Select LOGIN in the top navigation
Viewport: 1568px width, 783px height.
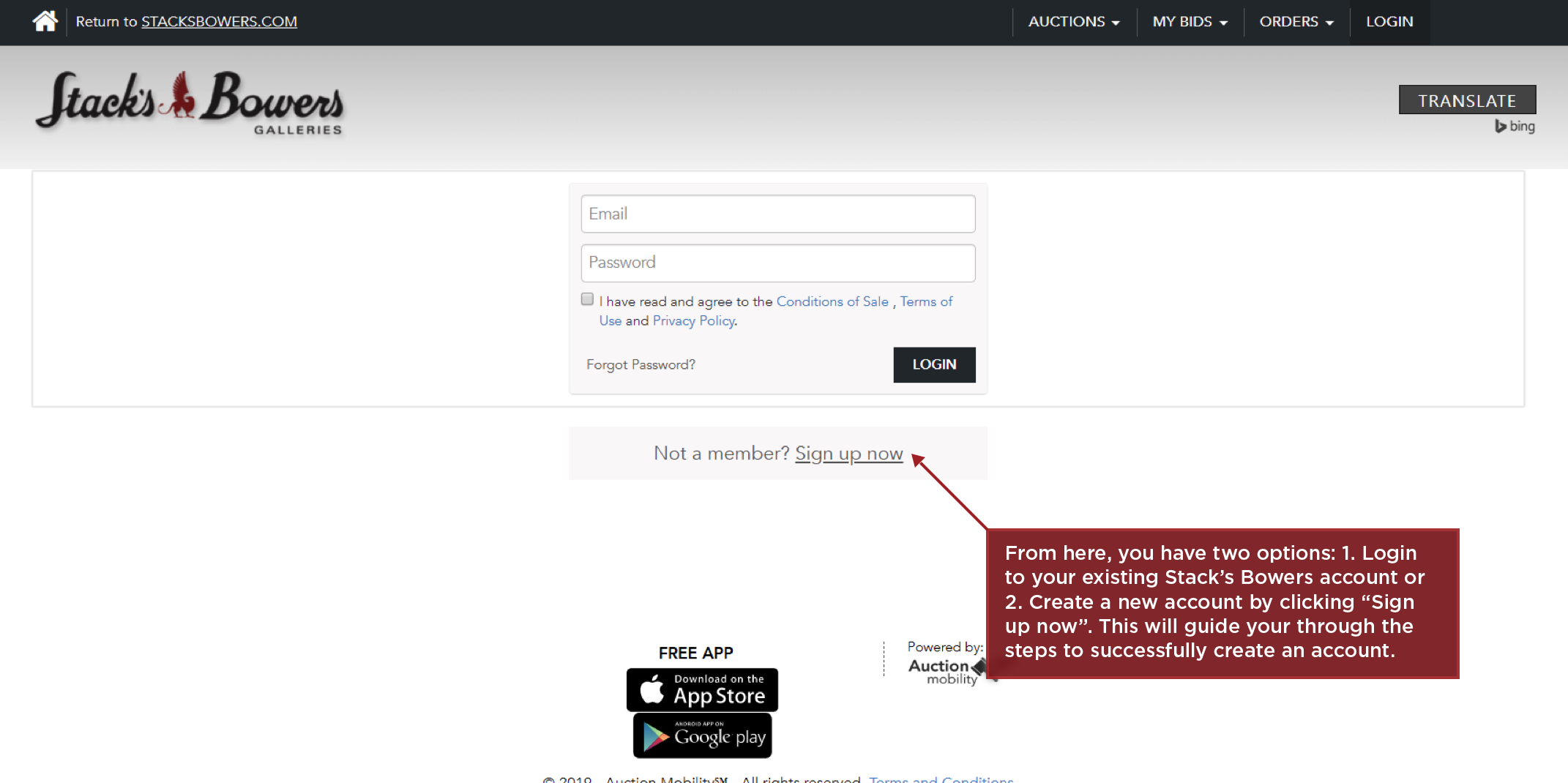point(1389,22)
